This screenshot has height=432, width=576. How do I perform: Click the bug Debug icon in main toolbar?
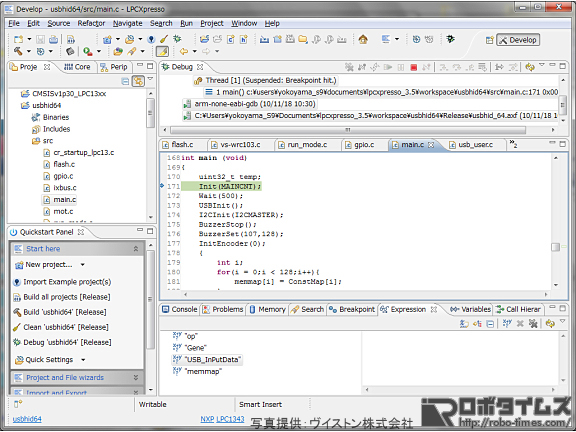tap(177, 39)
